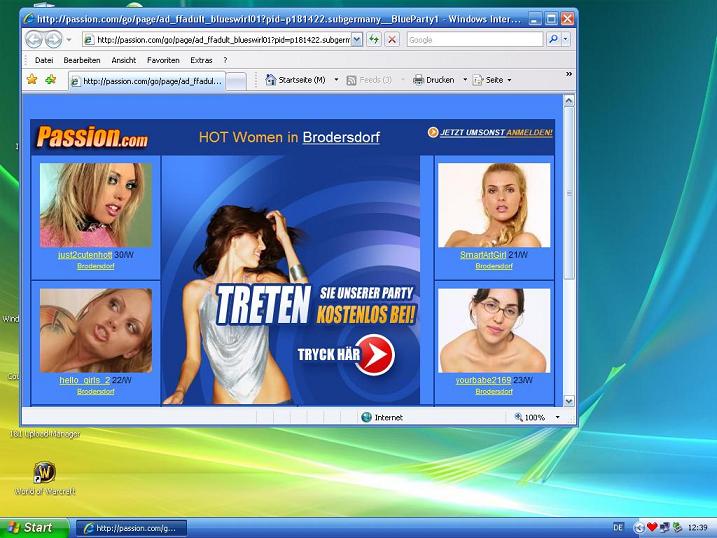
Task: Click the Passion.com logo
Action: (92, 137)
